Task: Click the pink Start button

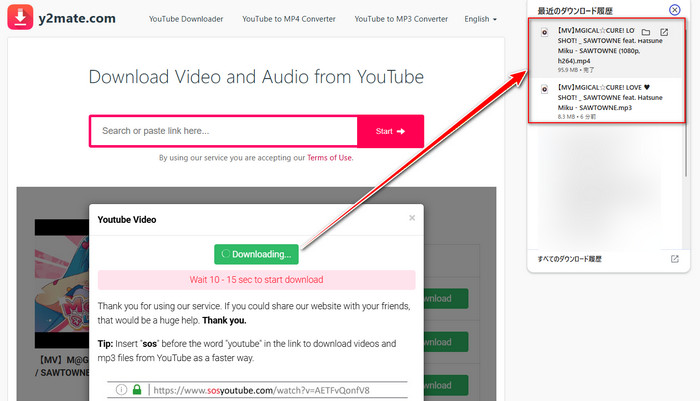Action: (390, 131)
